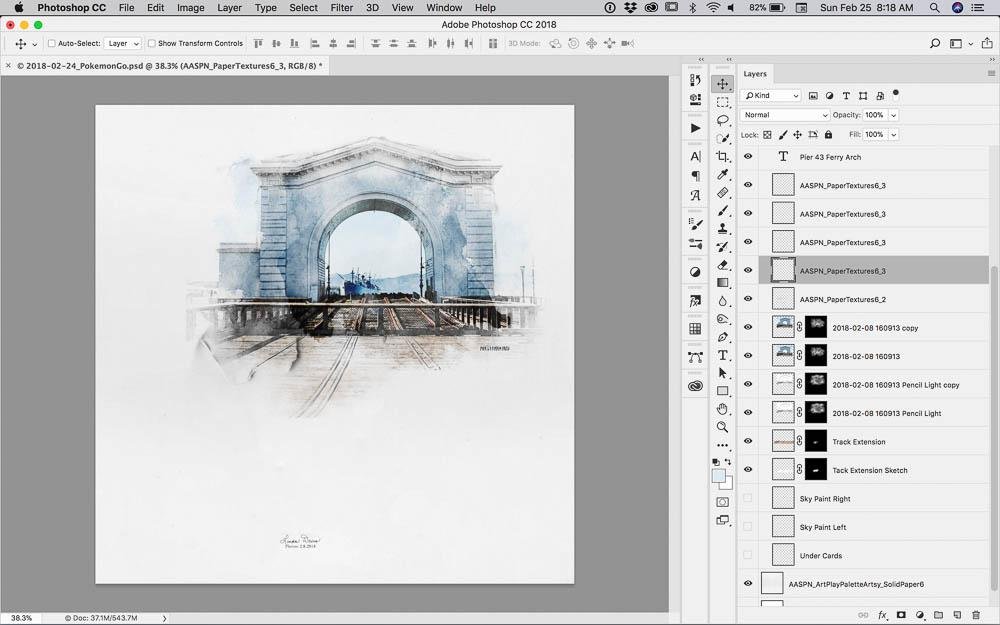The height and width of the screenshot is (625, 1000).
Task: Delete layer using trash icon
Action: coord(976,615)
